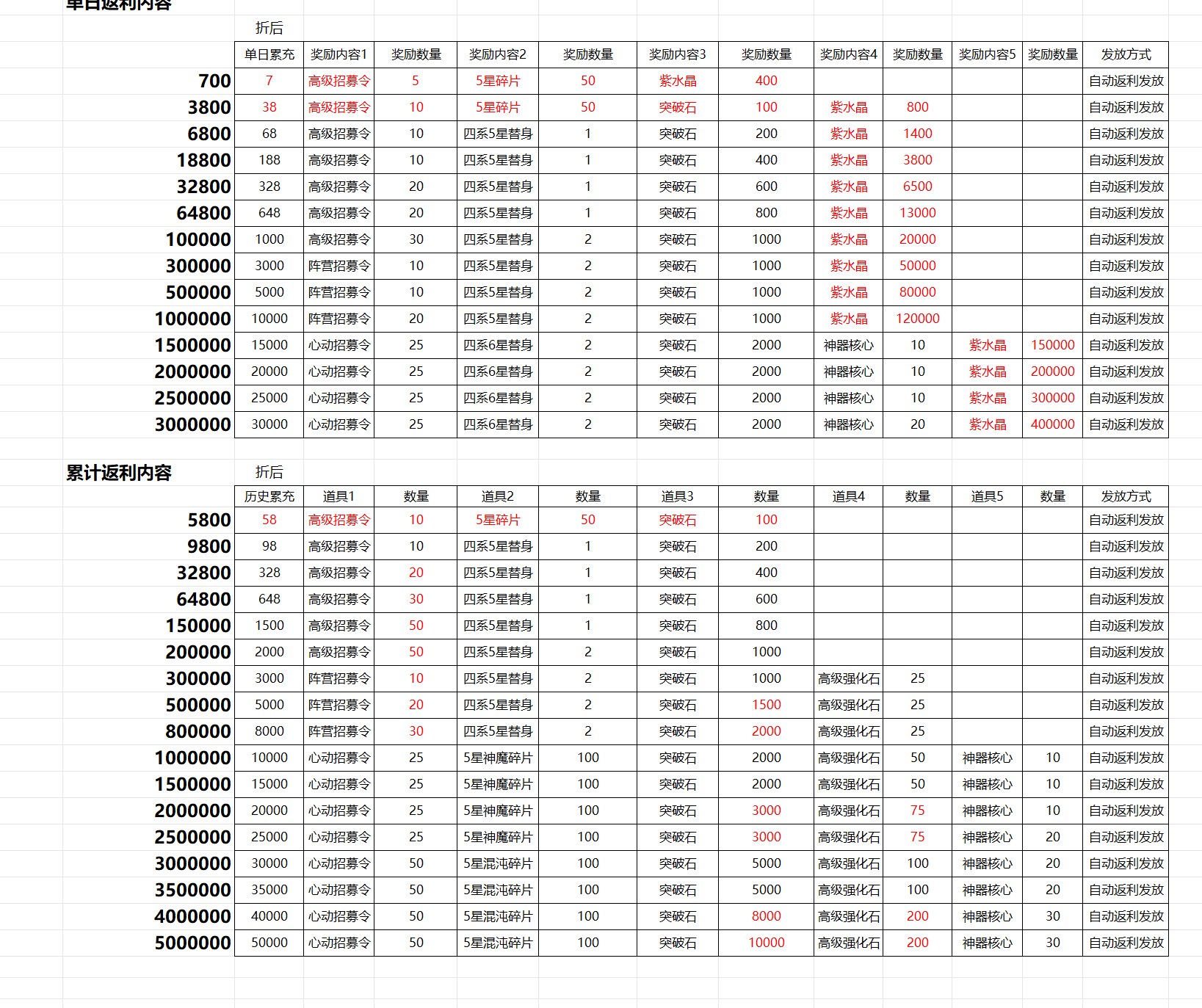Viewport: 1202px width, 1008px height.
Task: Click the red 13000 cell
Action: pos(917,213)
